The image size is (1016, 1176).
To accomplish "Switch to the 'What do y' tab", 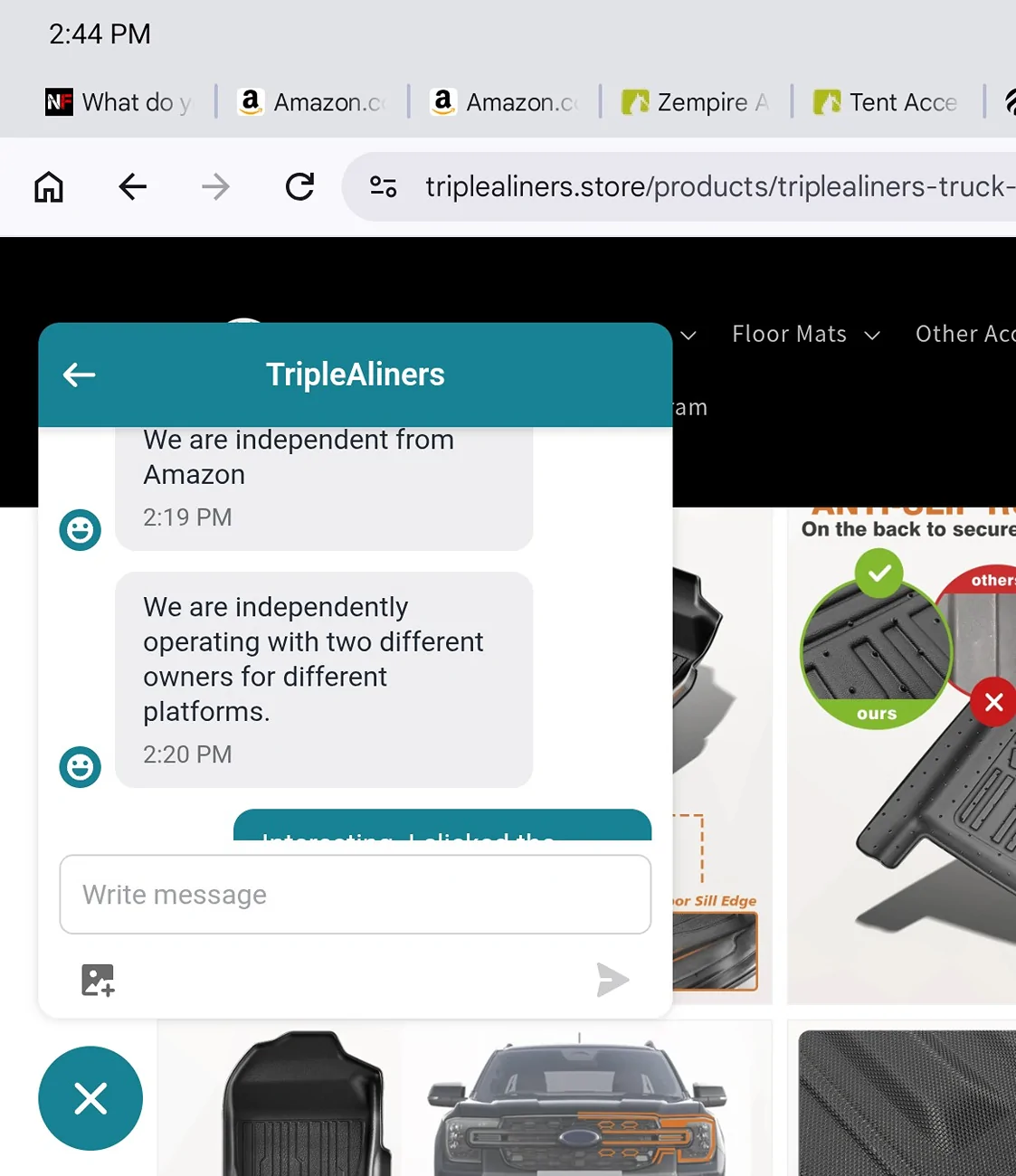I will (x=121, y=102).
